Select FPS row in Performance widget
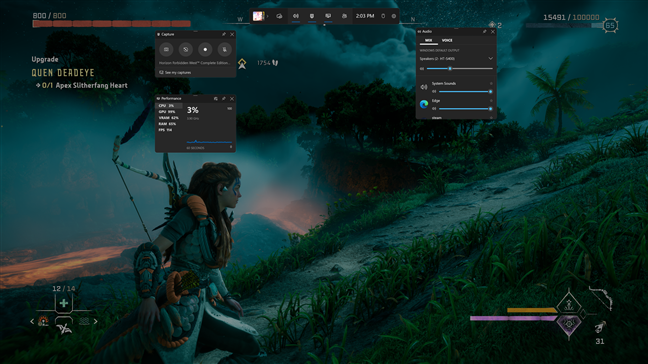The image size is (648, 364). (x=169, y=130)
